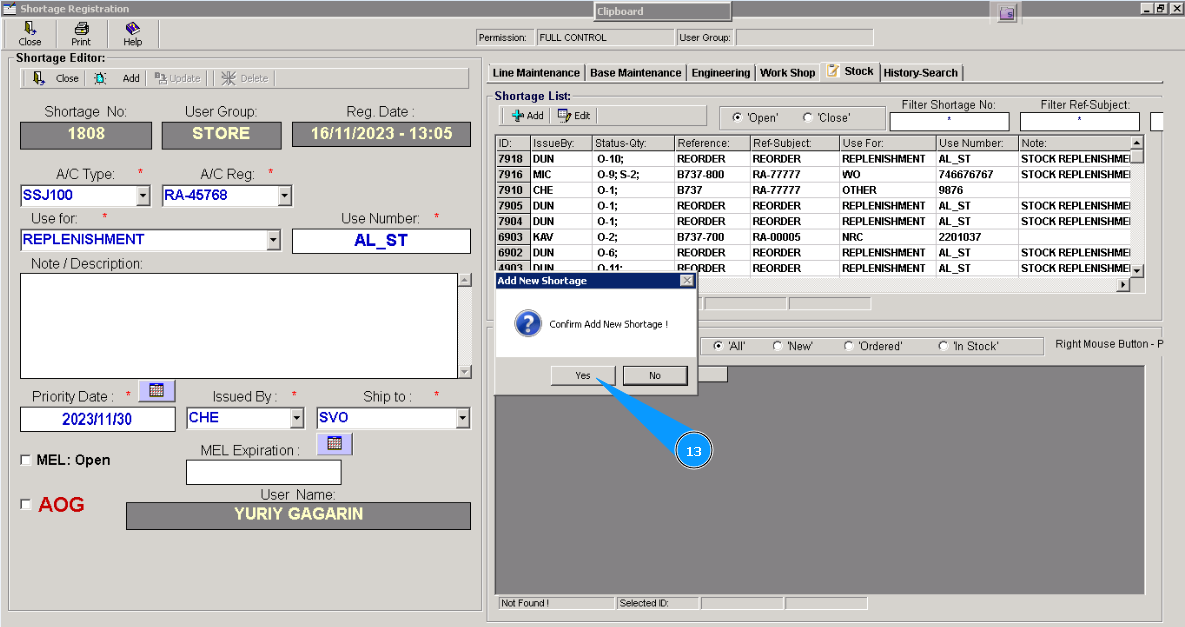Open the History-Search tab
The image size is (1185, 627).
point(920,73)
